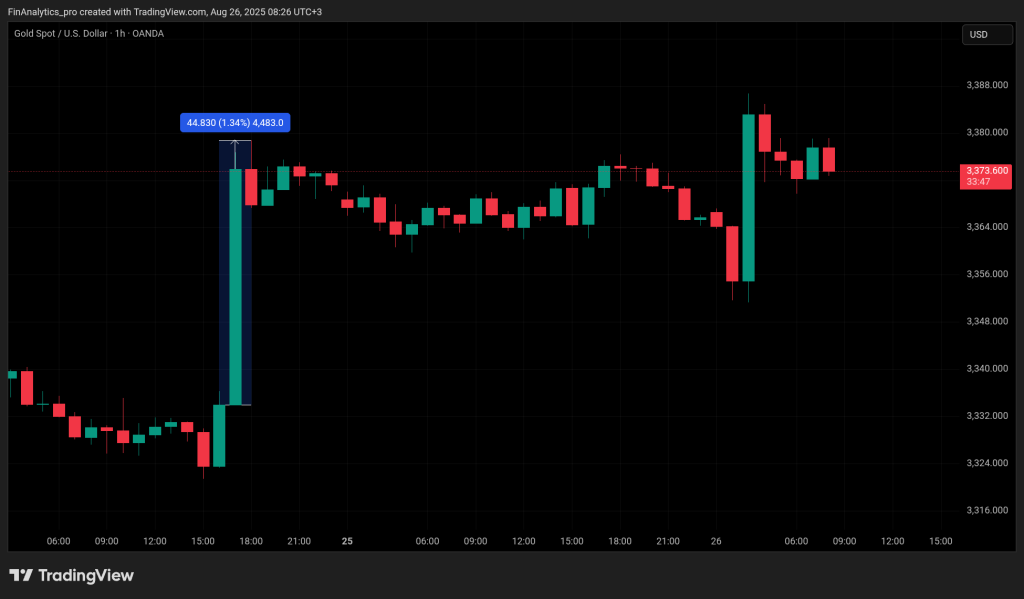Click the latest red candle at 08:00 on the 26th
The width and height of the screenshot is (1024, 599).
tap(829, 159)
